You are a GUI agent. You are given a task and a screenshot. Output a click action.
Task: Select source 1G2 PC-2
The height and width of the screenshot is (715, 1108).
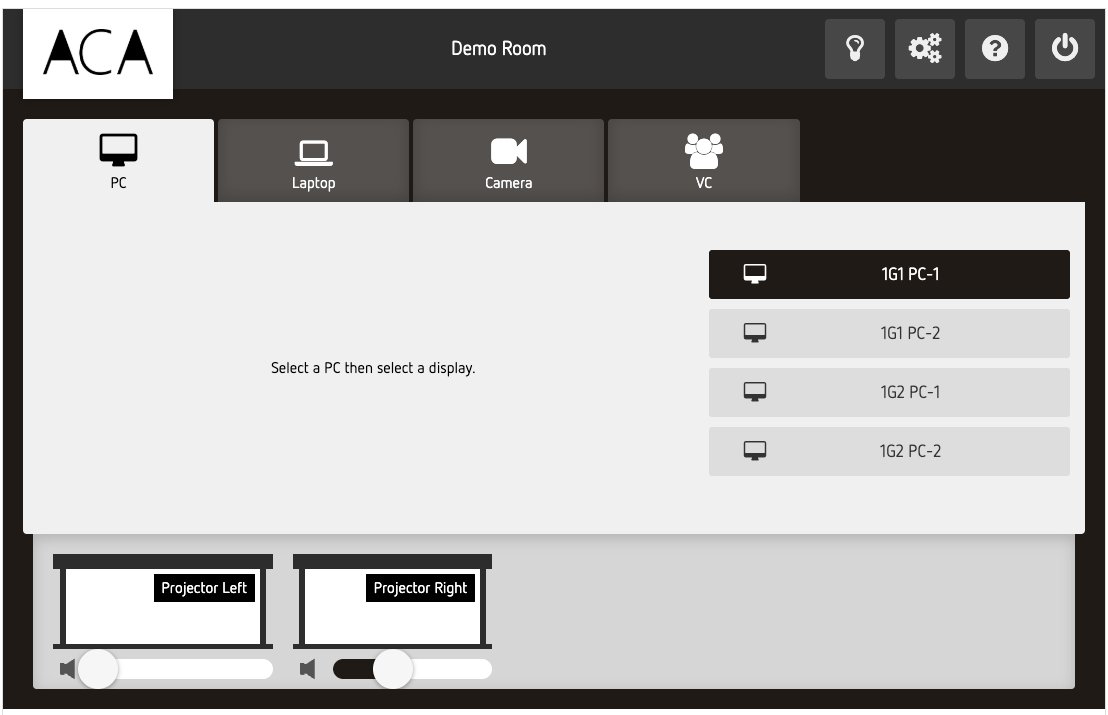[x=889, y=450]
